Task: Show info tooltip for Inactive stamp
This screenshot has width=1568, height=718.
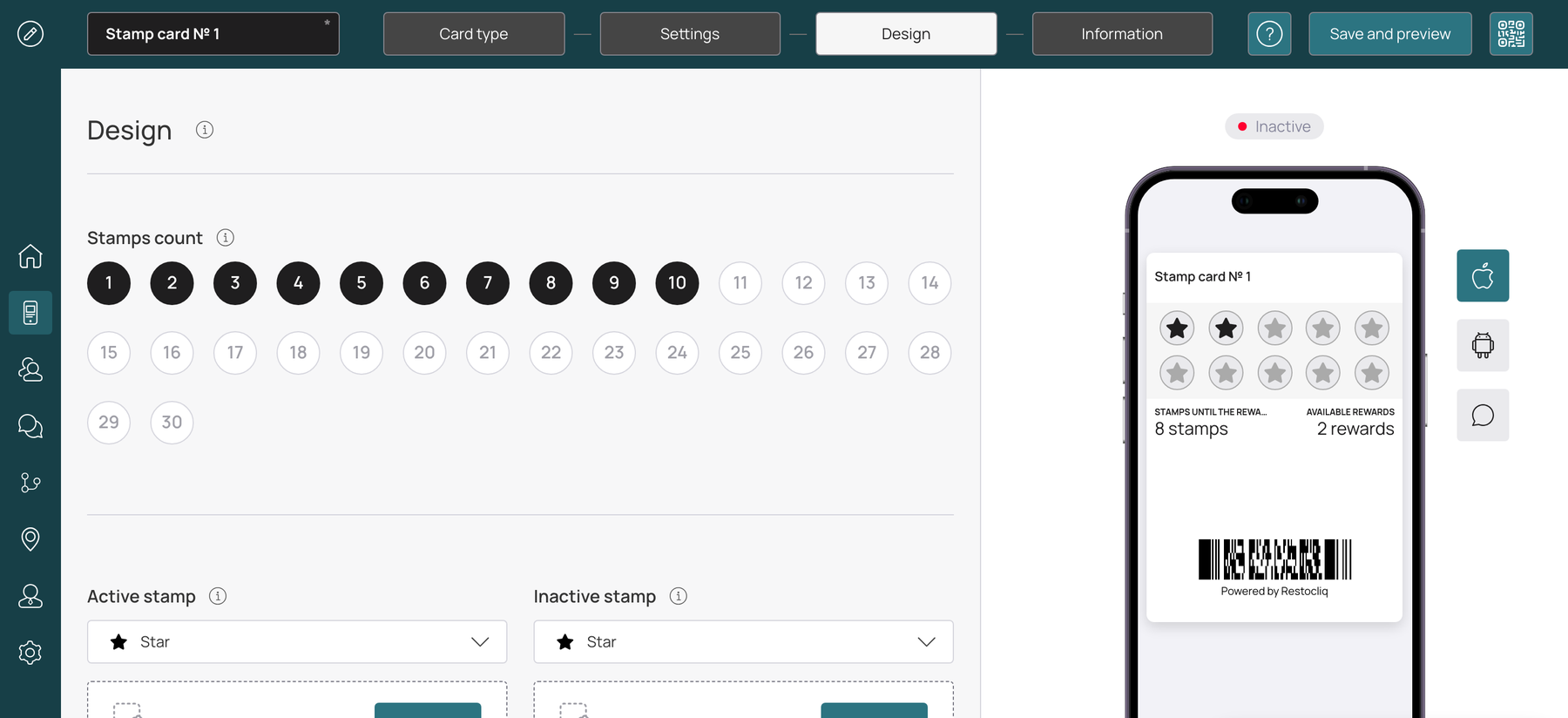Action: [x=679, y=596]
